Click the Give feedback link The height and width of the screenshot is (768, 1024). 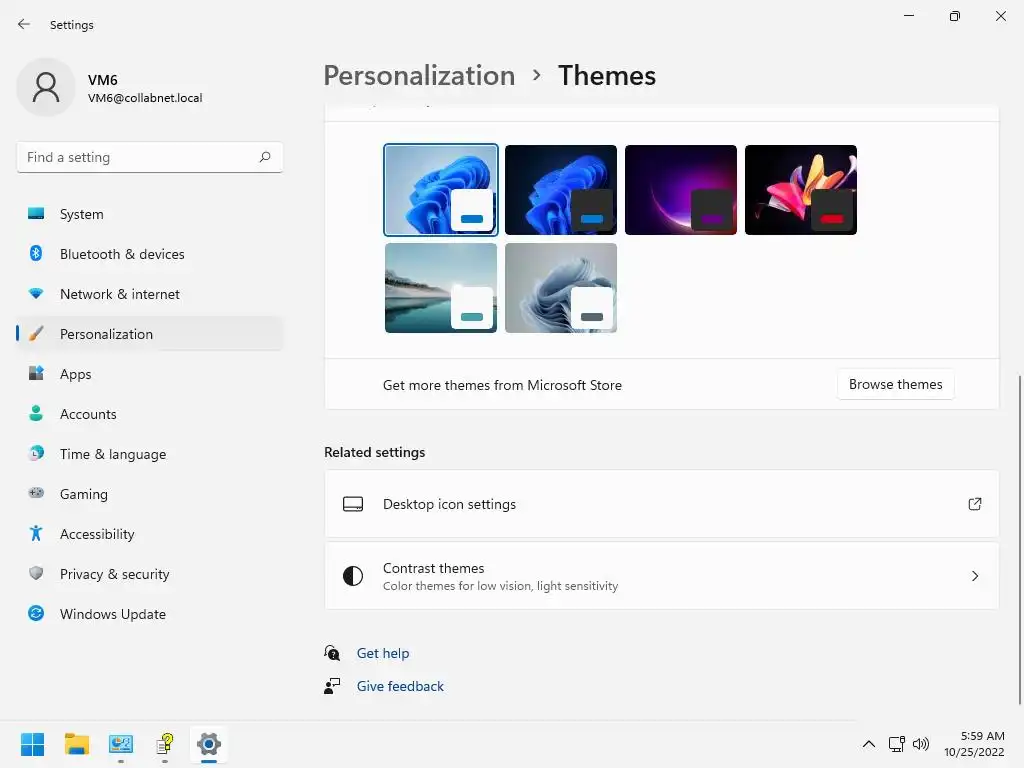click(400, 686)
